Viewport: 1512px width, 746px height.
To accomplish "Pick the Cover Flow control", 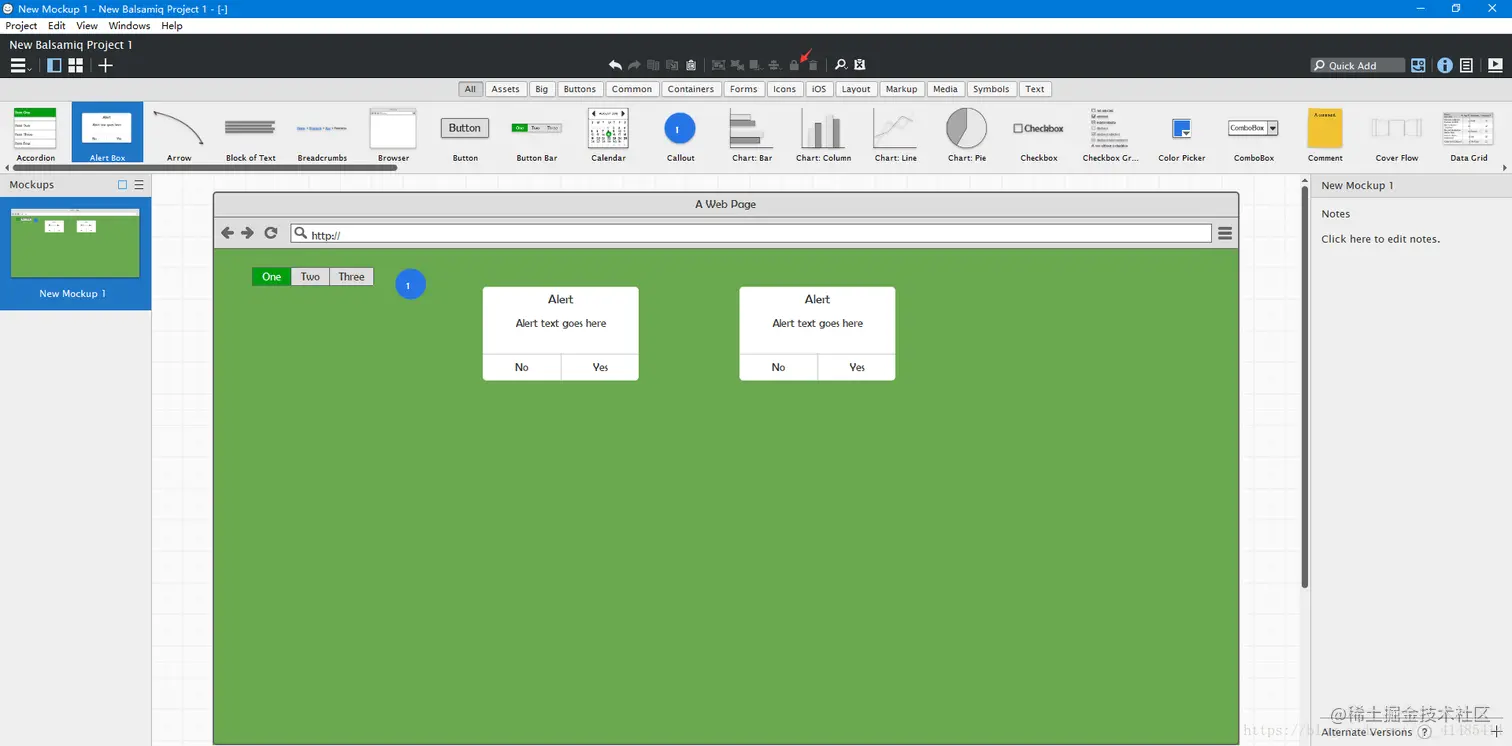I will pos(1397,134).
